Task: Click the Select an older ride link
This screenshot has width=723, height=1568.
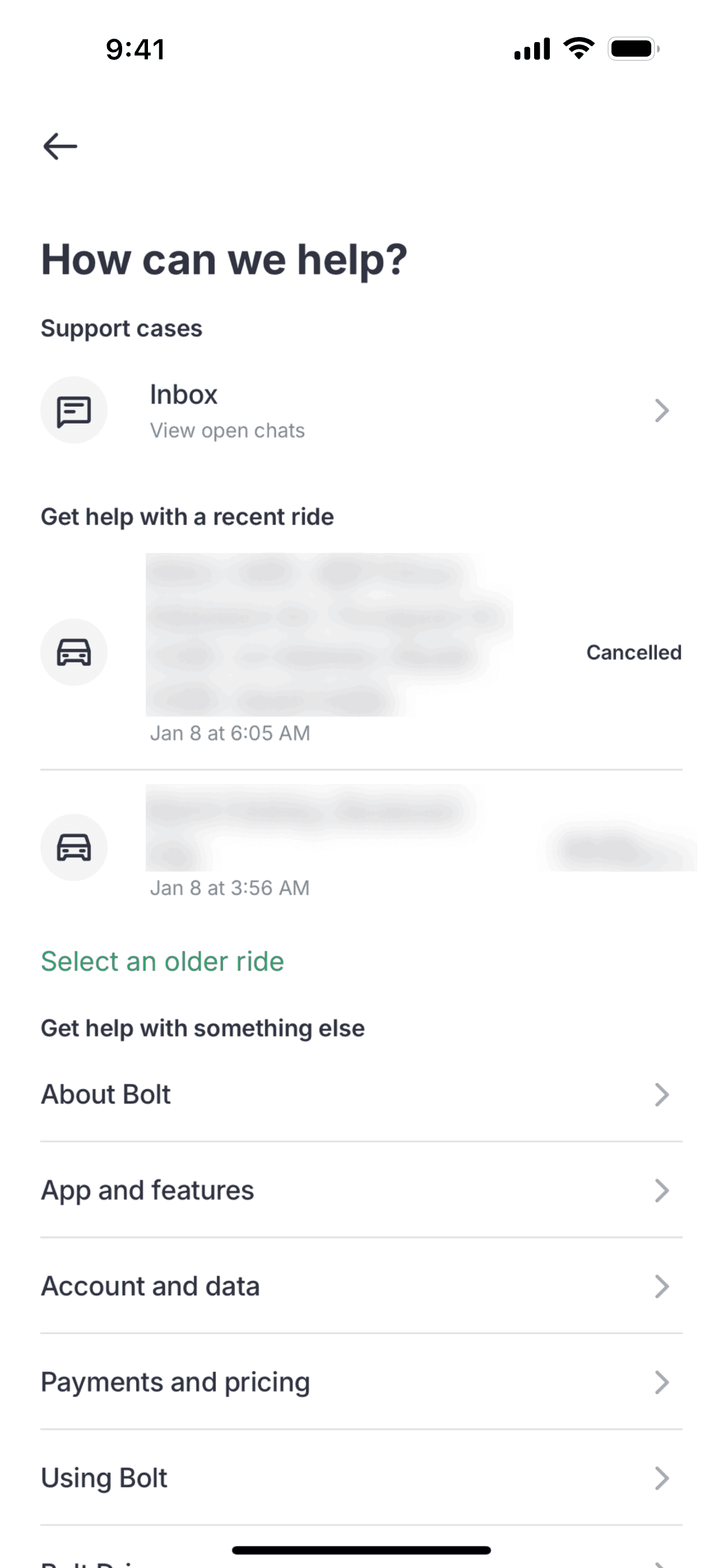Action: click(x=163, y=962)
